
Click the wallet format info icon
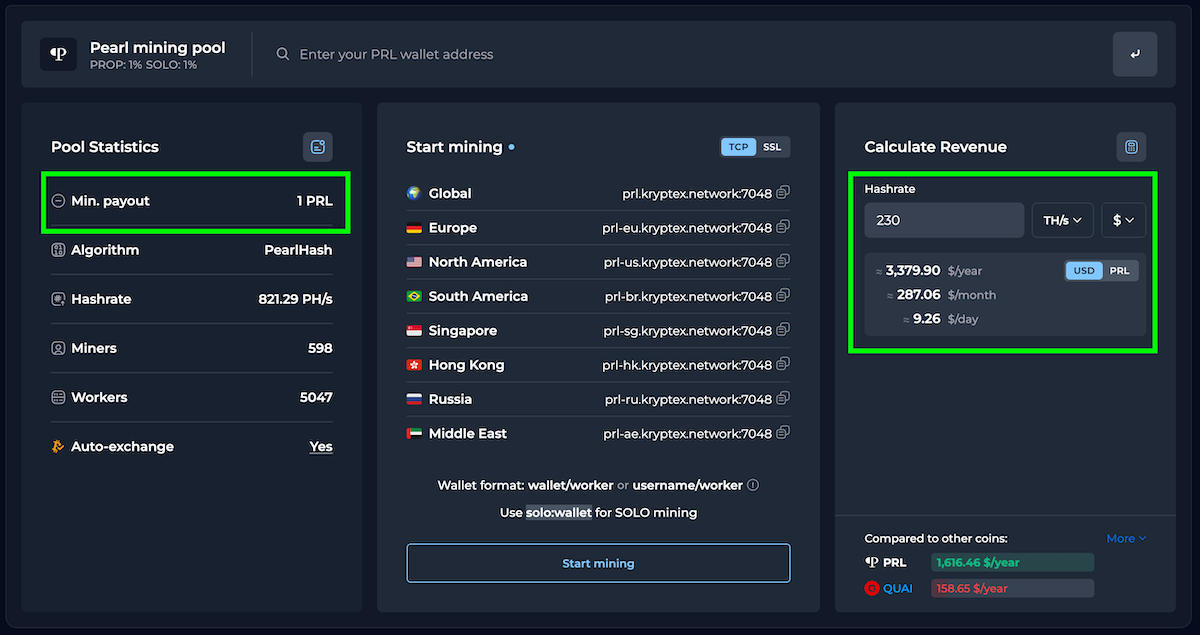(753, 485)
